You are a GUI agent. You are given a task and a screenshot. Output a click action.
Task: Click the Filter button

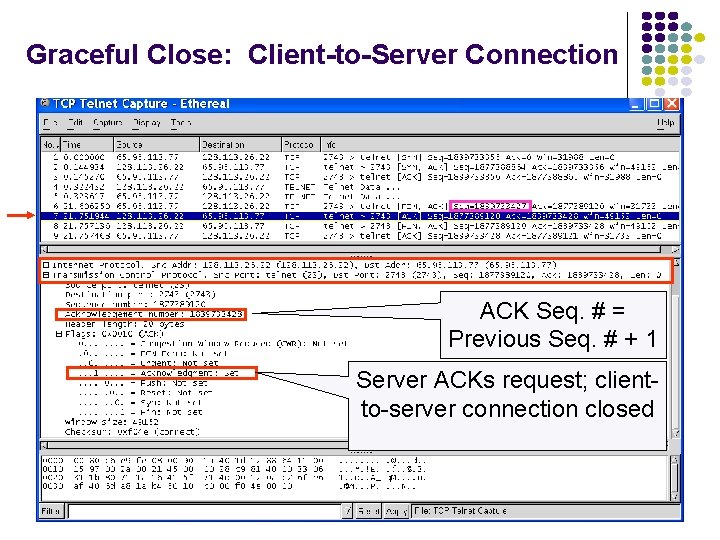(51, 511)
